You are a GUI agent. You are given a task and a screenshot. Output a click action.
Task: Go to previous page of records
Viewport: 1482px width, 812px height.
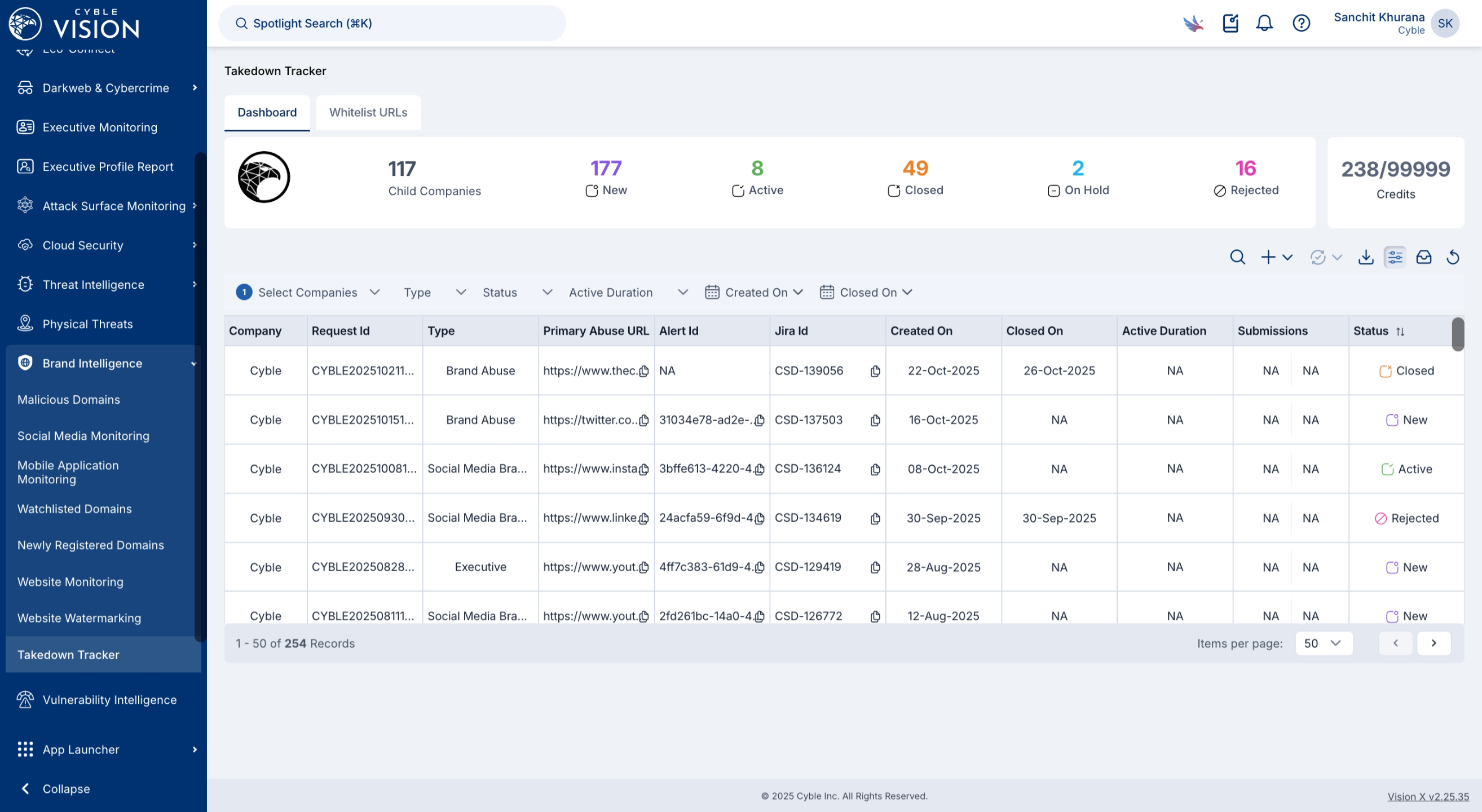click(1395, 643)
